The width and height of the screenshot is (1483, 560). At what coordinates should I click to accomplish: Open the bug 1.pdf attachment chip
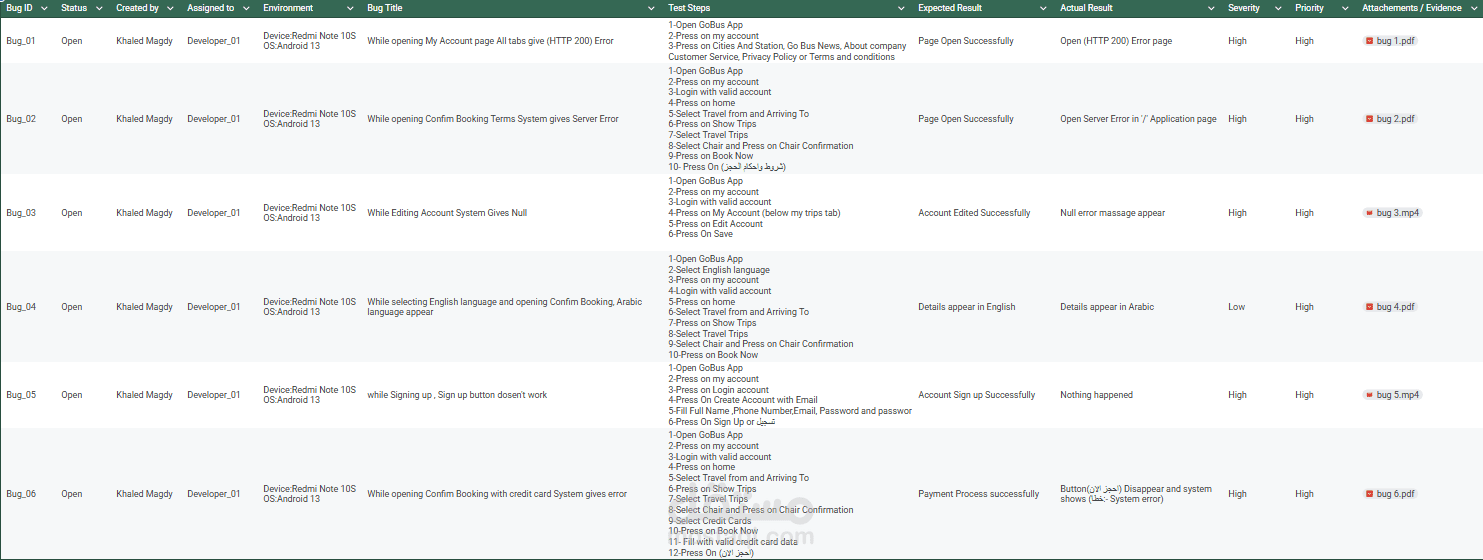1390,41
